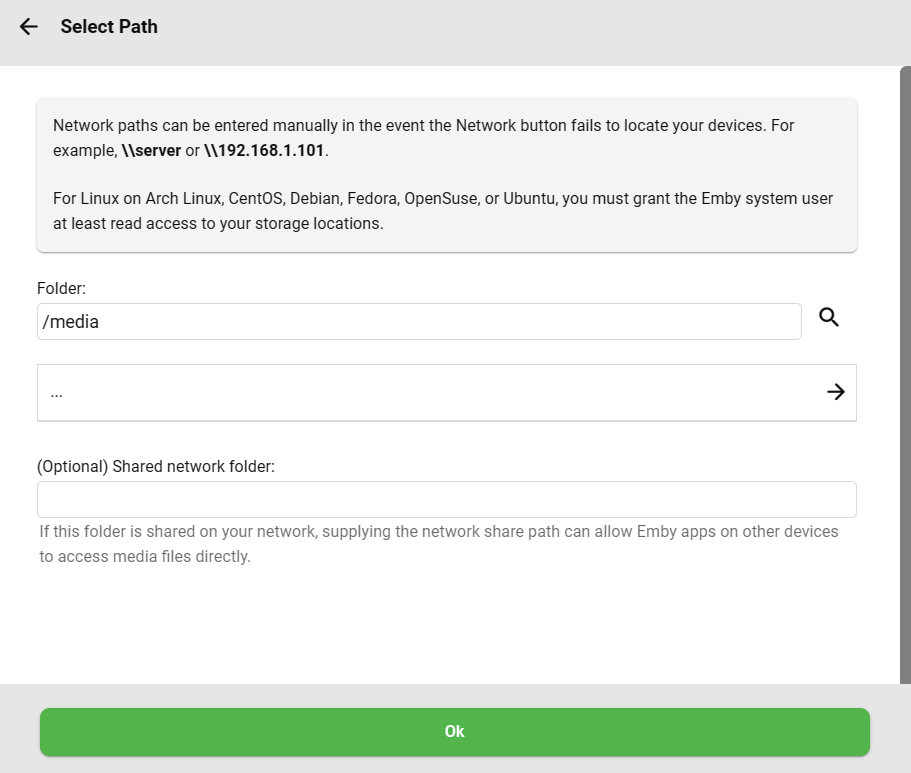This screenshot has height=773, width=911.
Task: Click the bold \\192.168.1.101 example address
Action: pyautogui.click(x=265, y=151)
